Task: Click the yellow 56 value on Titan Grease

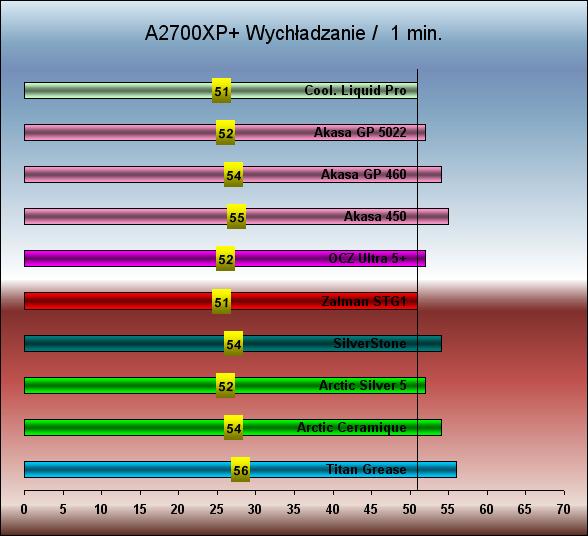Action: click(240, 470)
